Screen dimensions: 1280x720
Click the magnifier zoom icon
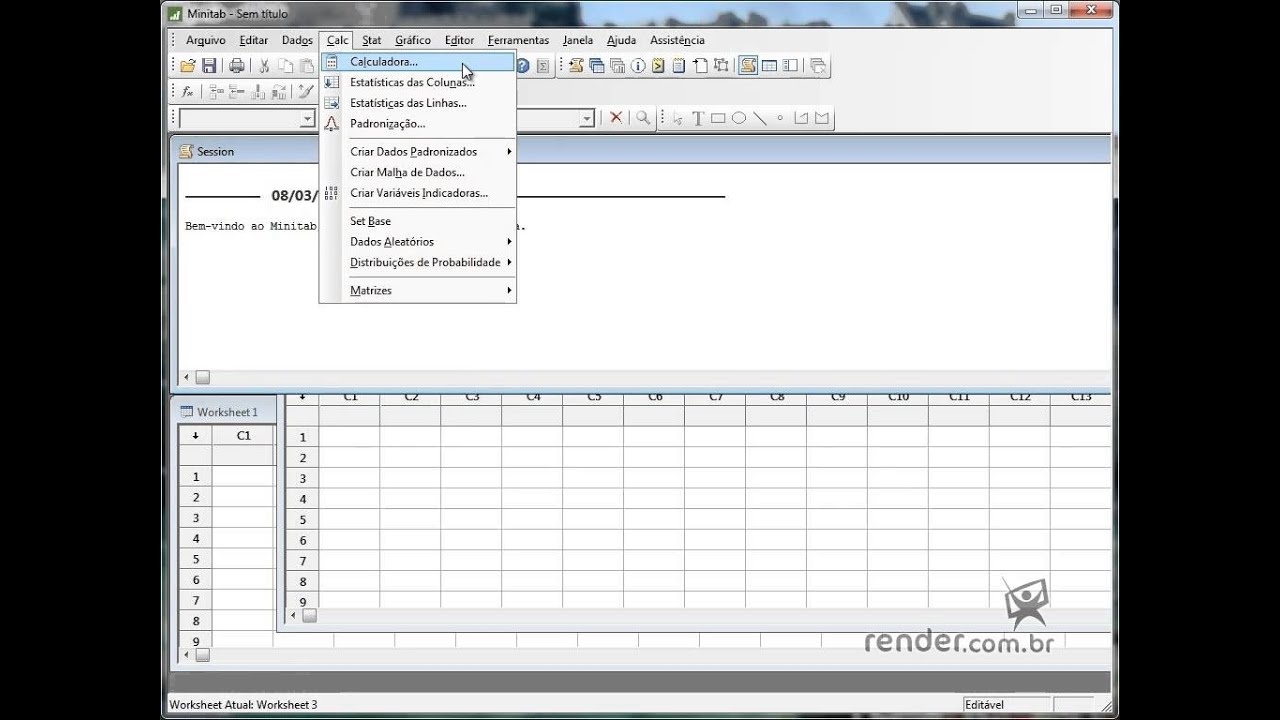[643, 118]
